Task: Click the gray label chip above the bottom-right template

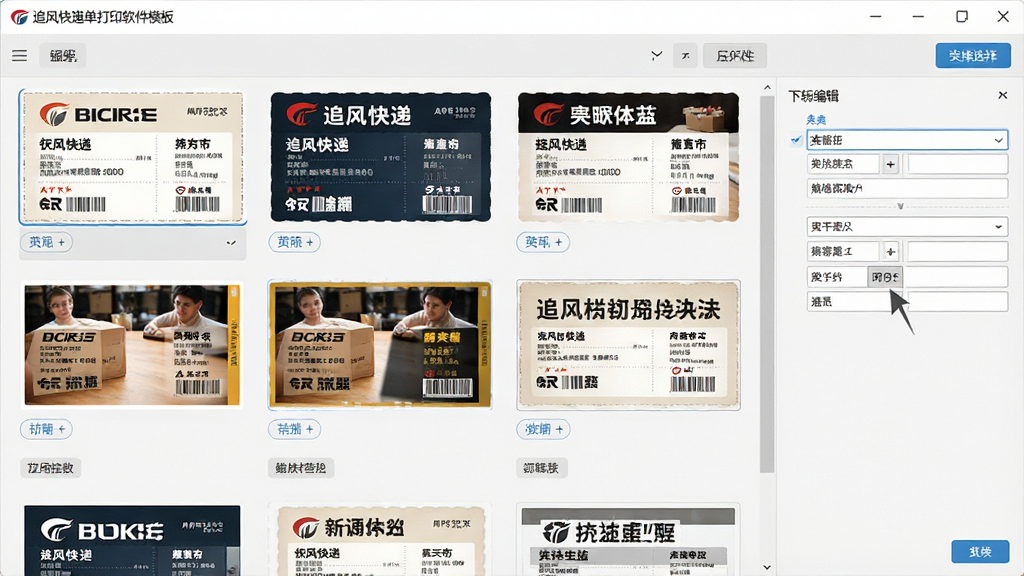Action: tap(541, 468)
